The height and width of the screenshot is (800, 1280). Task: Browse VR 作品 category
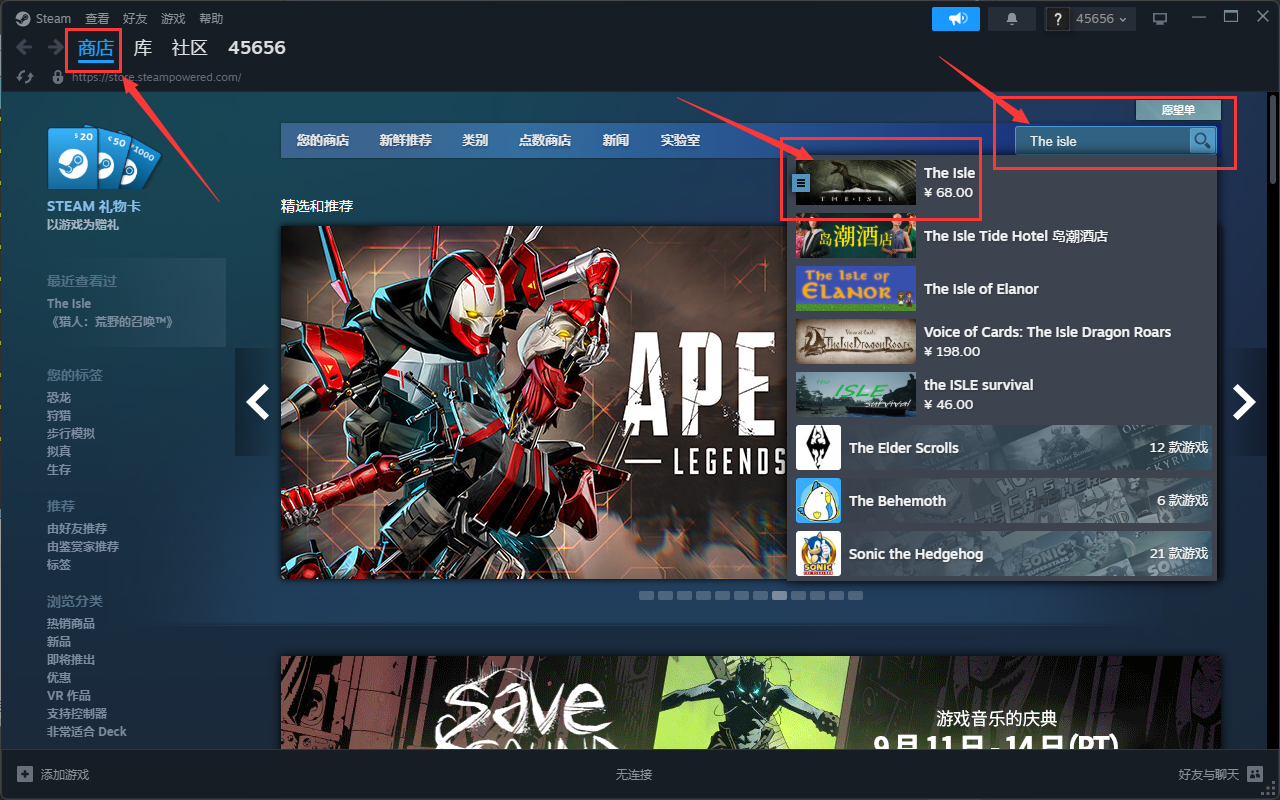69,695
